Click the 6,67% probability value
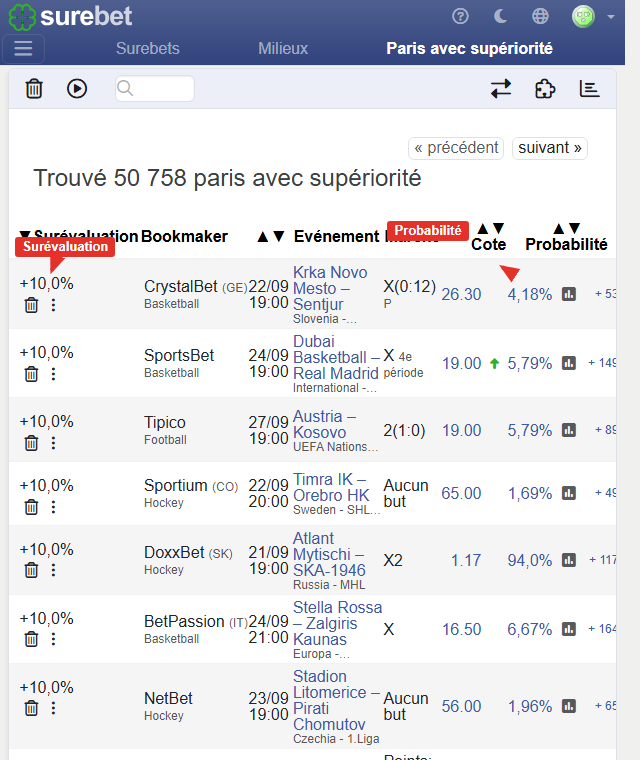 coord(530,630)
